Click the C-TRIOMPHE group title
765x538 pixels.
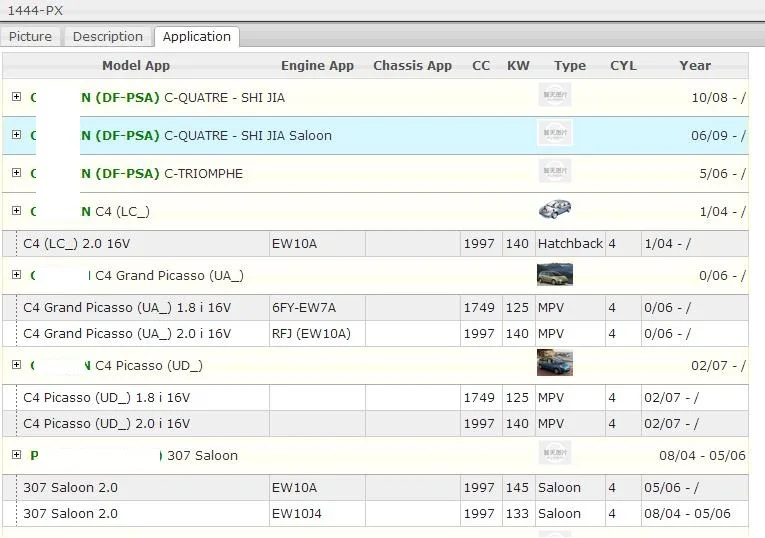coord(203,174)
